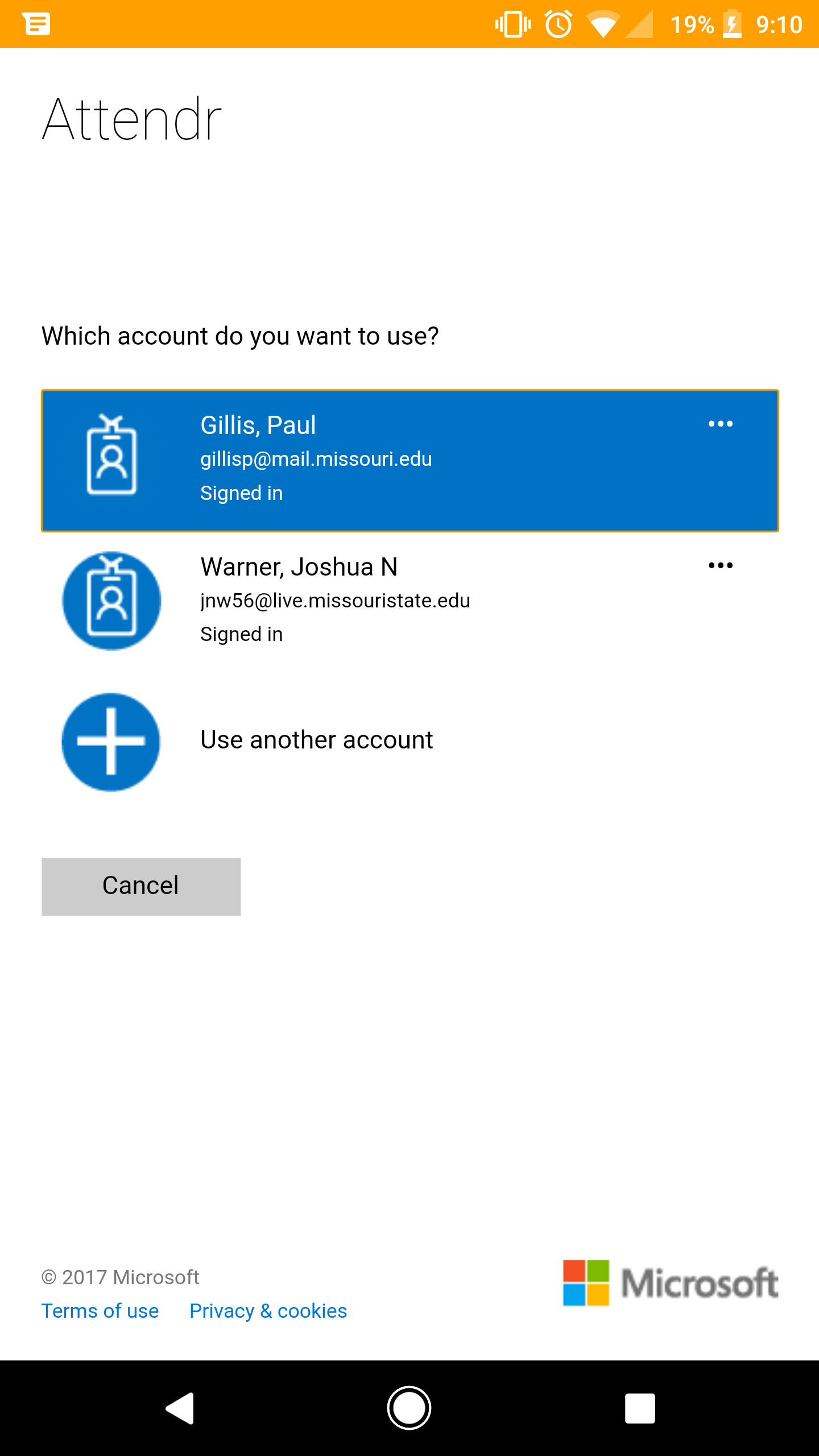Tap the badge icon beside Warner, Joshua N
The height and width of the screenshot is (1456, 819).
111,600
